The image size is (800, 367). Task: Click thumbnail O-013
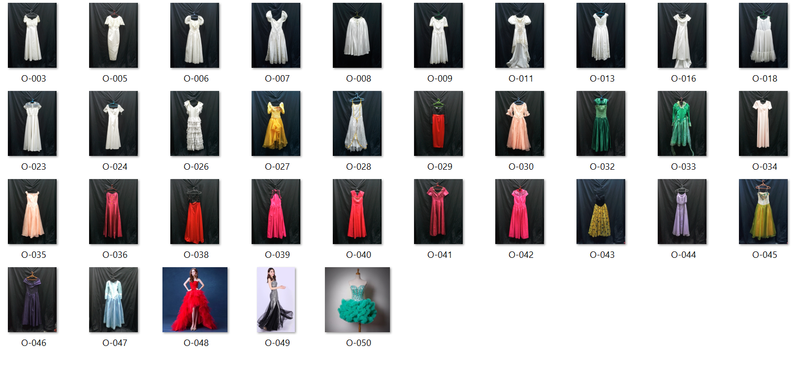coord(601,35)
